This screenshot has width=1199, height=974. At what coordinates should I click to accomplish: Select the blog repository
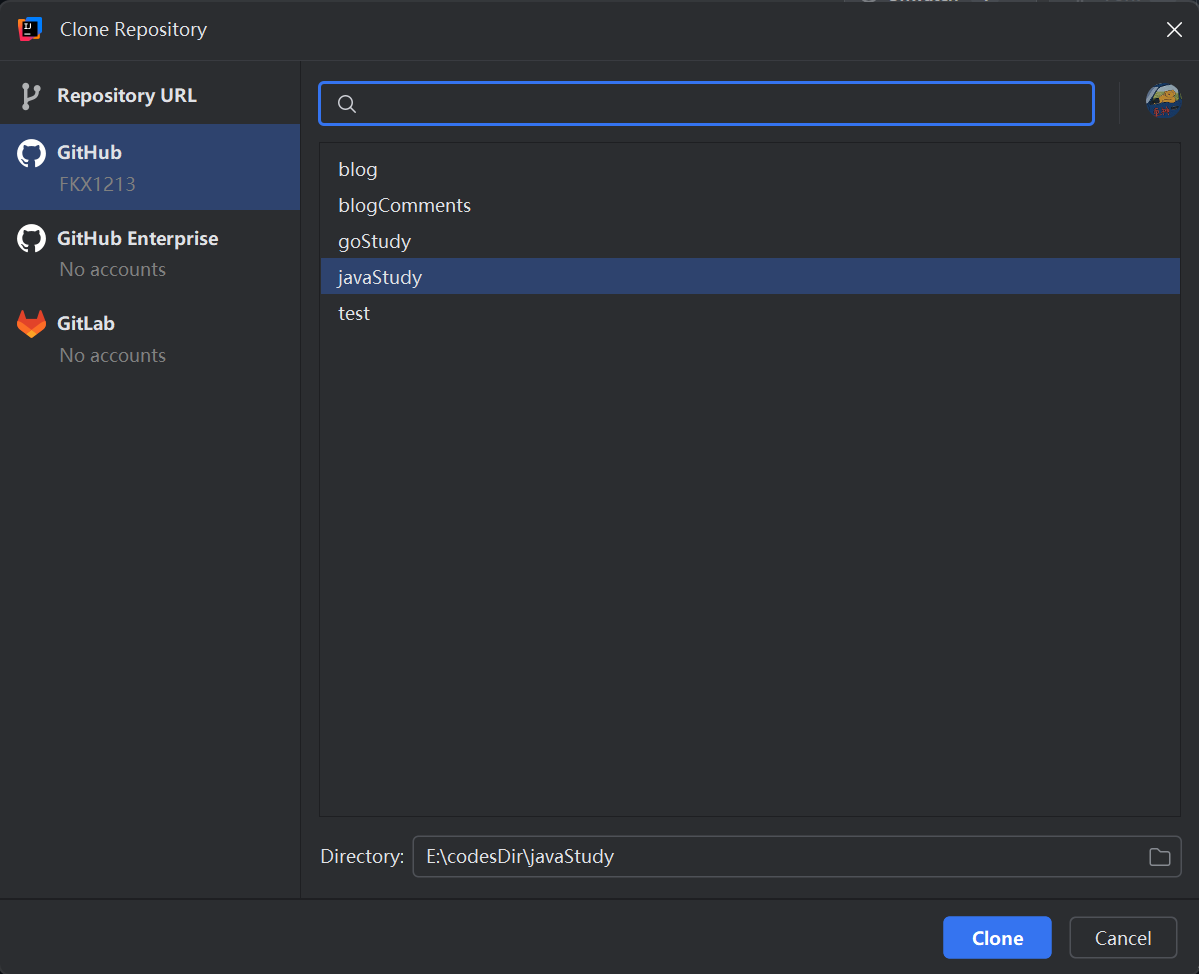pos(750,169)
